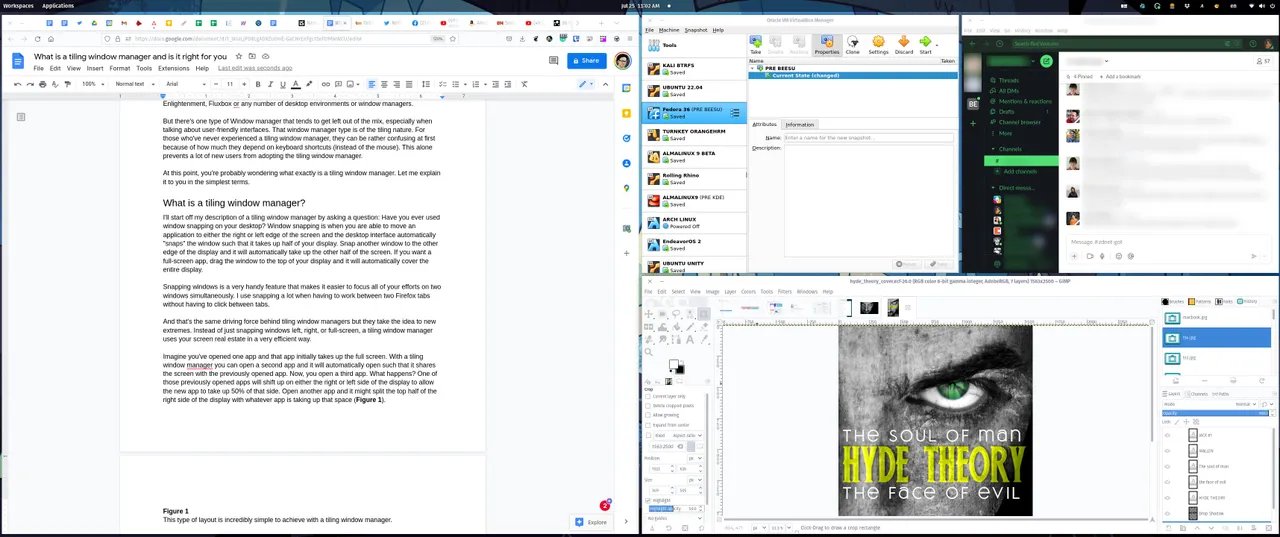Open the Filters menu in GIMP
Viewport: 1280px width, 537px height.
click(x=784, y=291)
